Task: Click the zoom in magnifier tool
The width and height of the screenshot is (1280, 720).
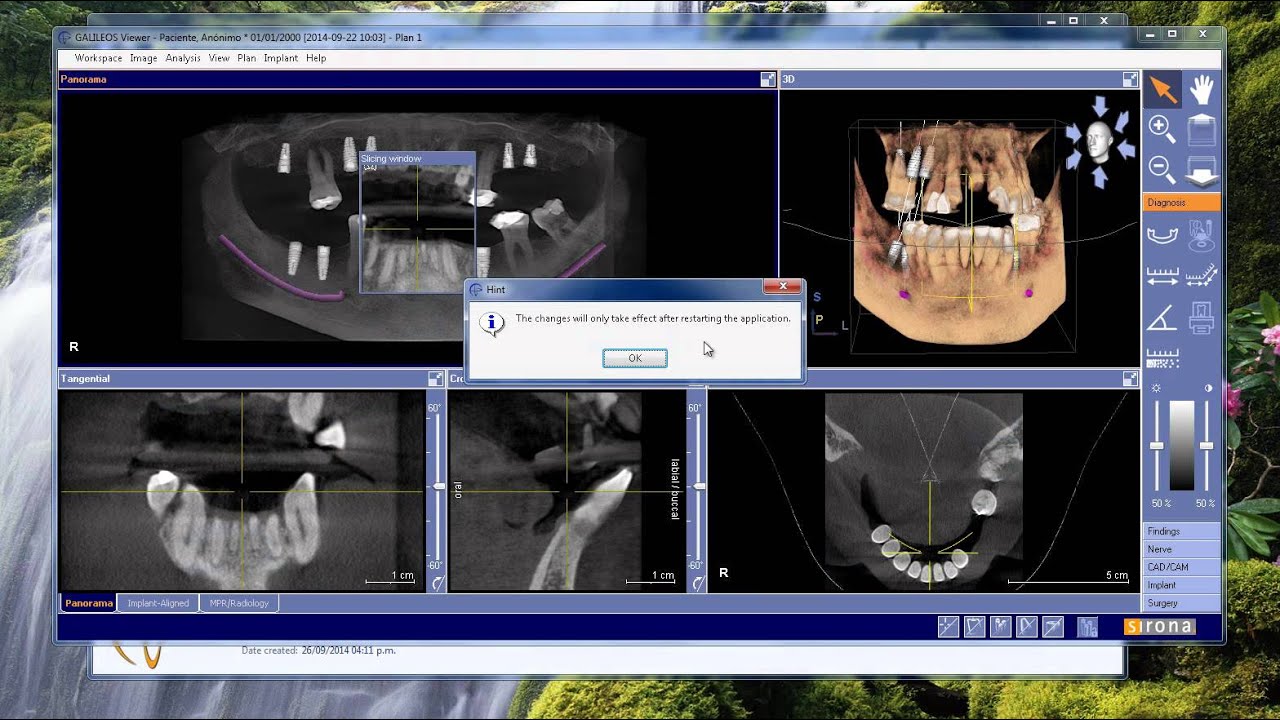Action: [1162, 128]
